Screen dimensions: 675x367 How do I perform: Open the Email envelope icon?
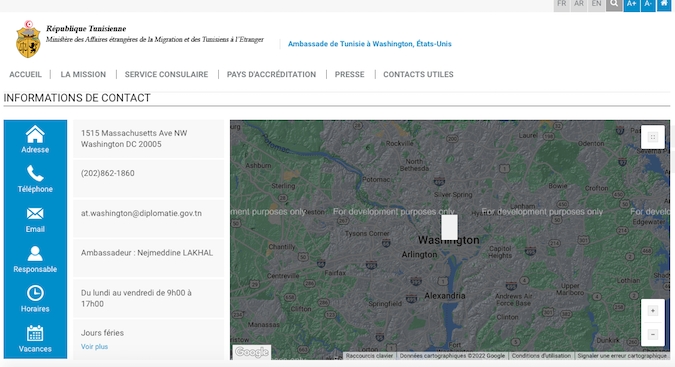[x=35, y=213]
